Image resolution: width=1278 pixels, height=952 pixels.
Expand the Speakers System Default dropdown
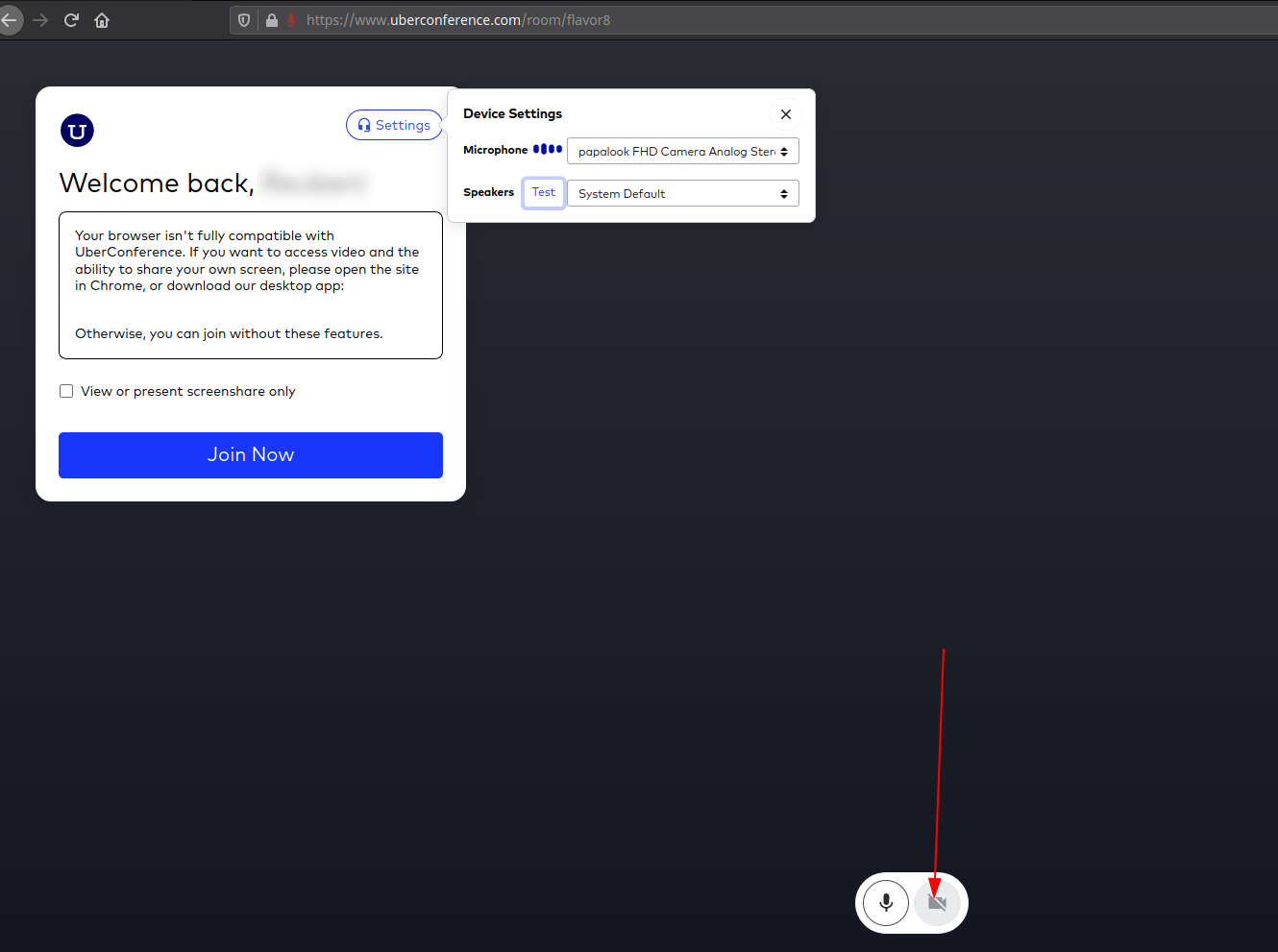point(682,194)
